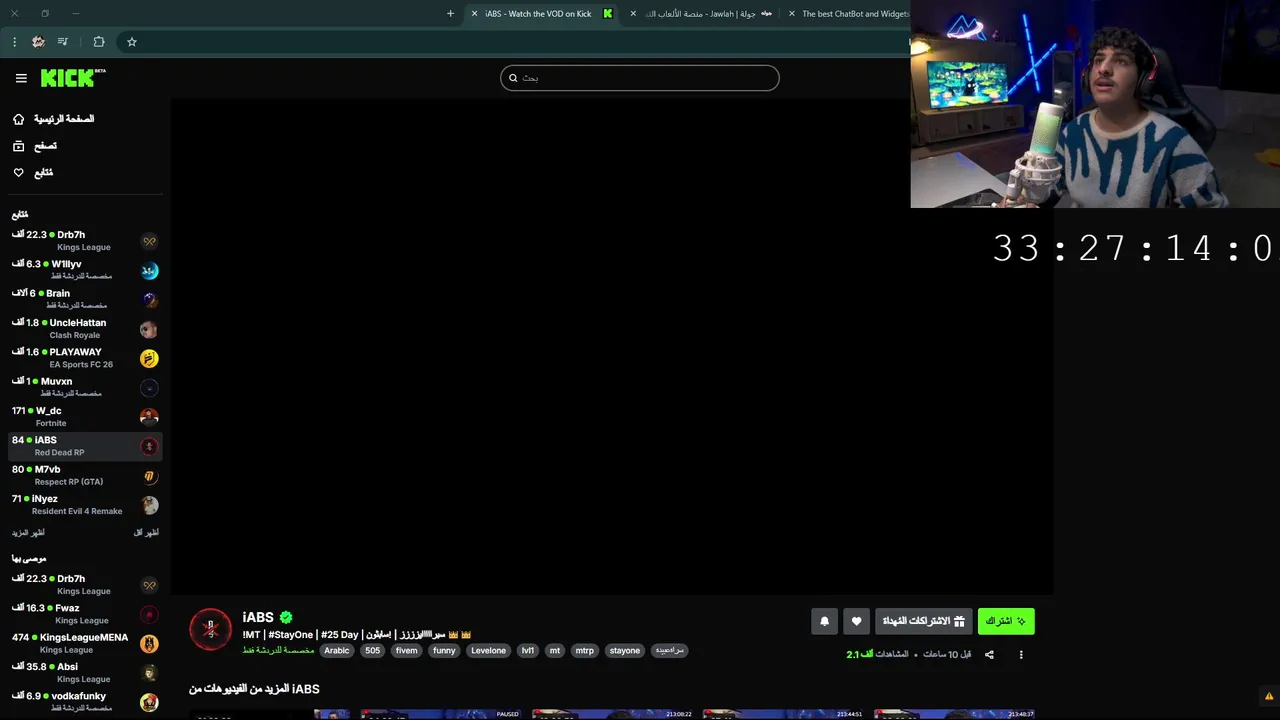This screenshot has width=1280, height=720.
Task: Open W_dc Fortnite channel
Action: 85,417
